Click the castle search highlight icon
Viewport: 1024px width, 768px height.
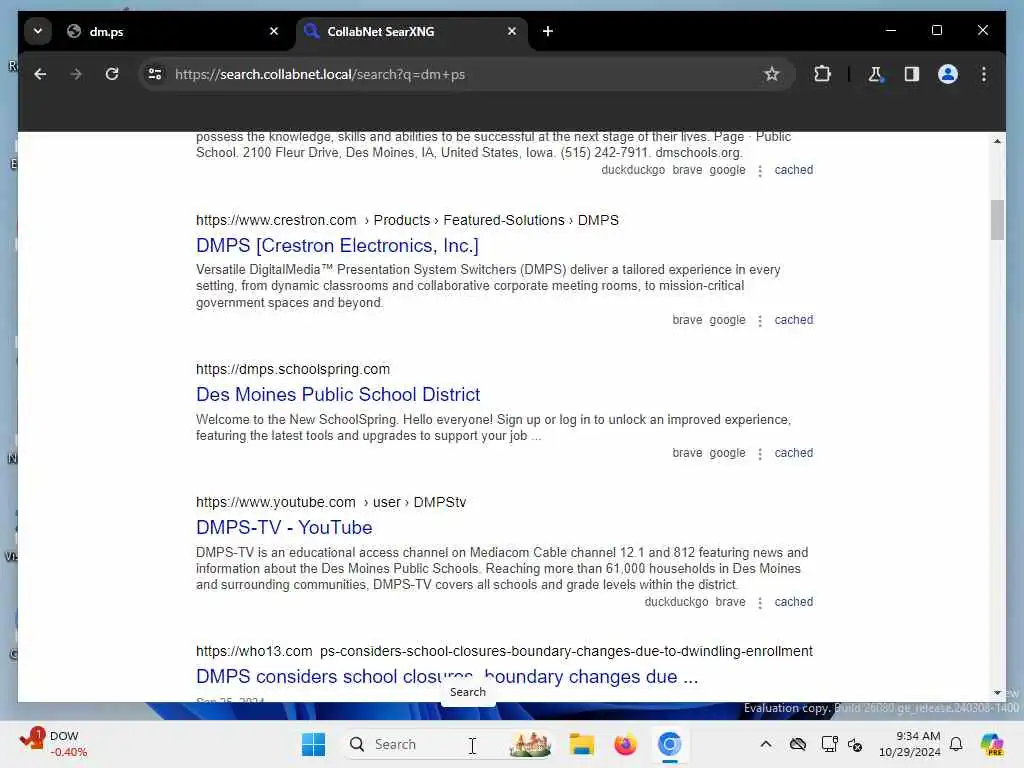530,744
